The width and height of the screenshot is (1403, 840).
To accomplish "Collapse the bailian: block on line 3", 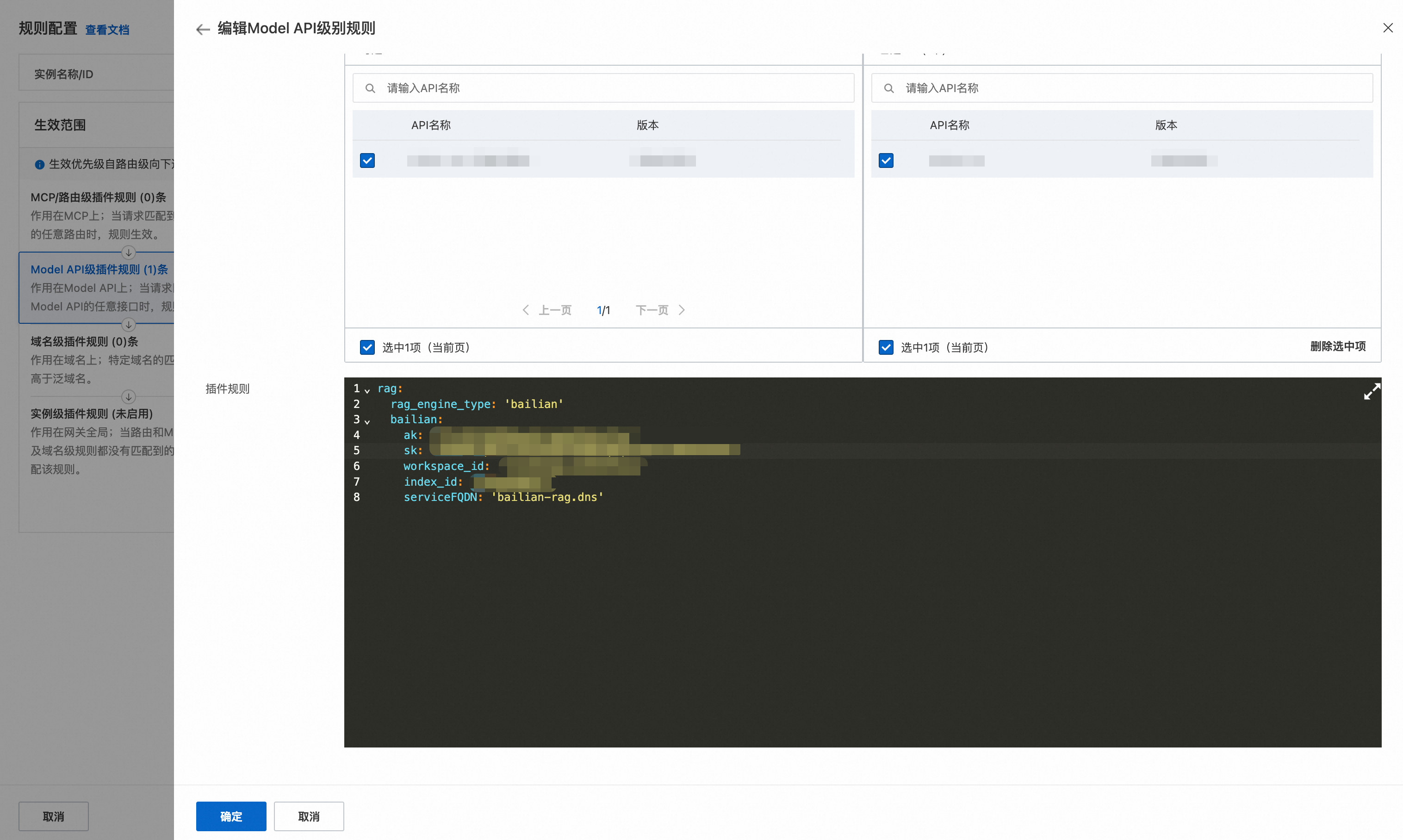I will (x=367, y=422).
